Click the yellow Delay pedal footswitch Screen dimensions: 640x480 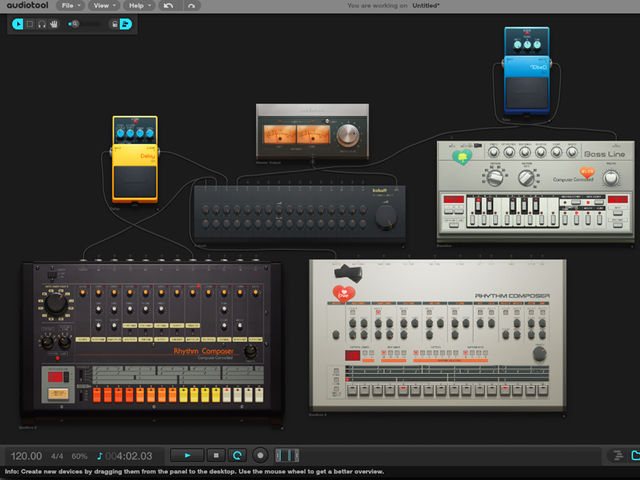tap(134, 182)
